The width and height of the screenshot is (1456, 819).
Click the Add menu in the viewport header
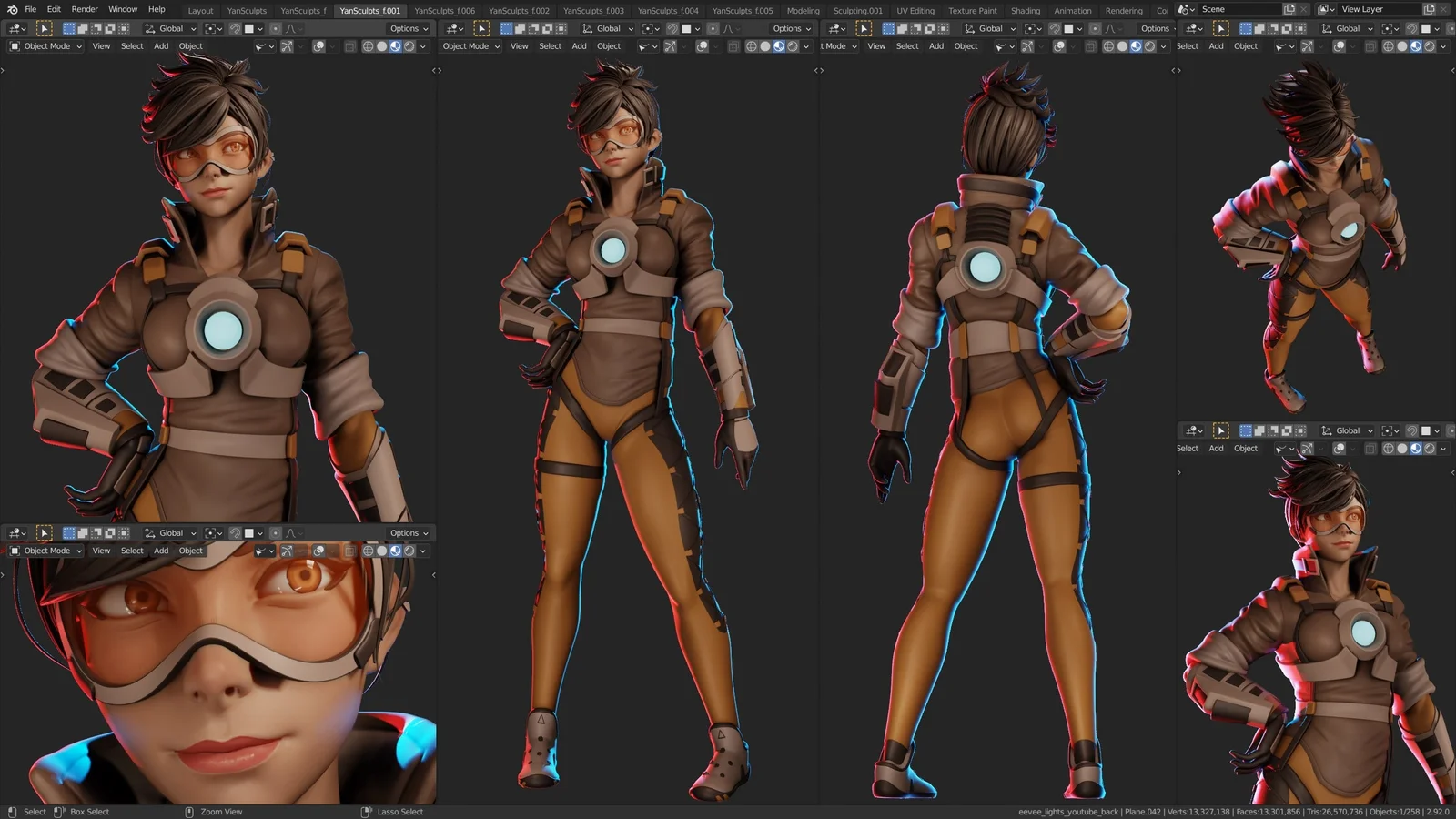coord(160,45)
